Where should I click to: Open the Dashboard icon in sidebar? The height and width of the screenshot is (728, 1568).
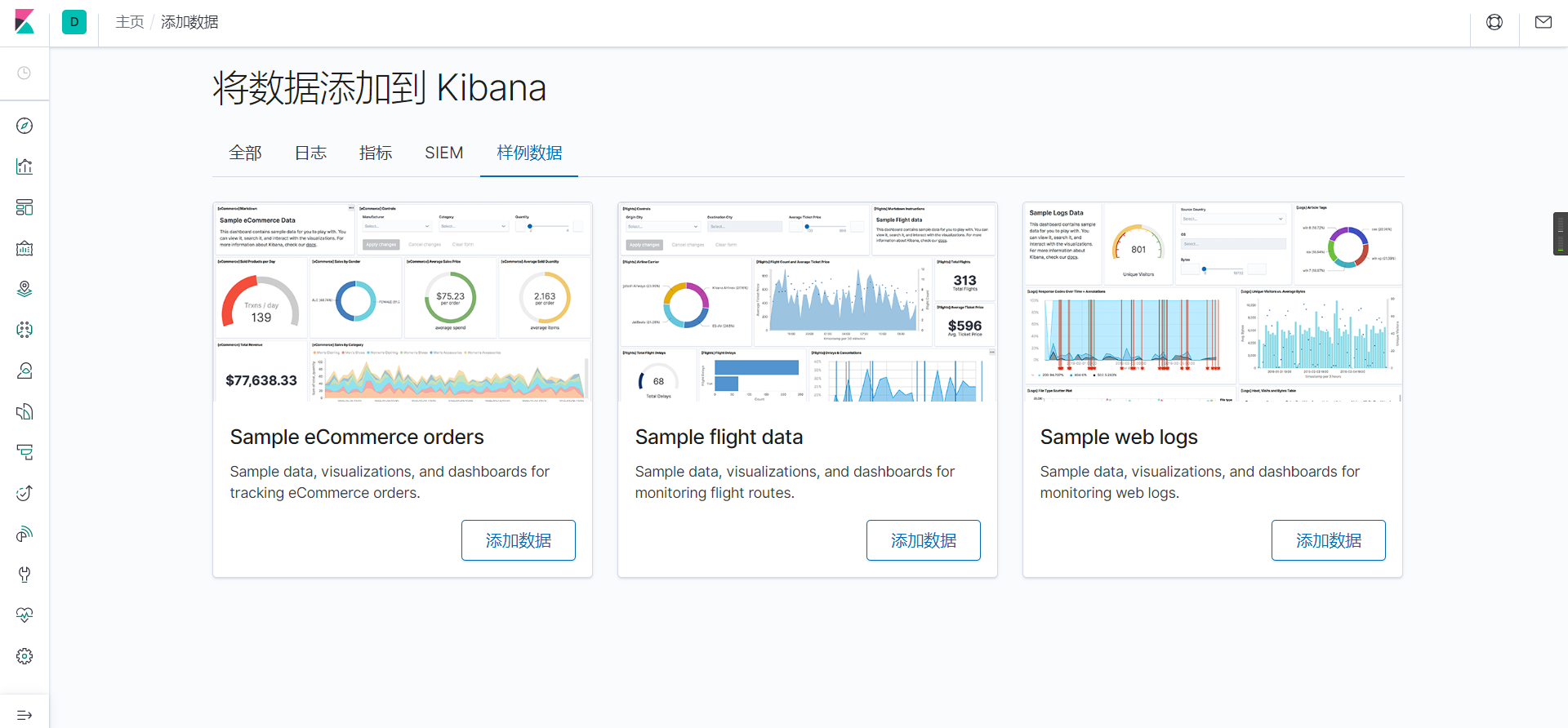[x=24, y=207]
